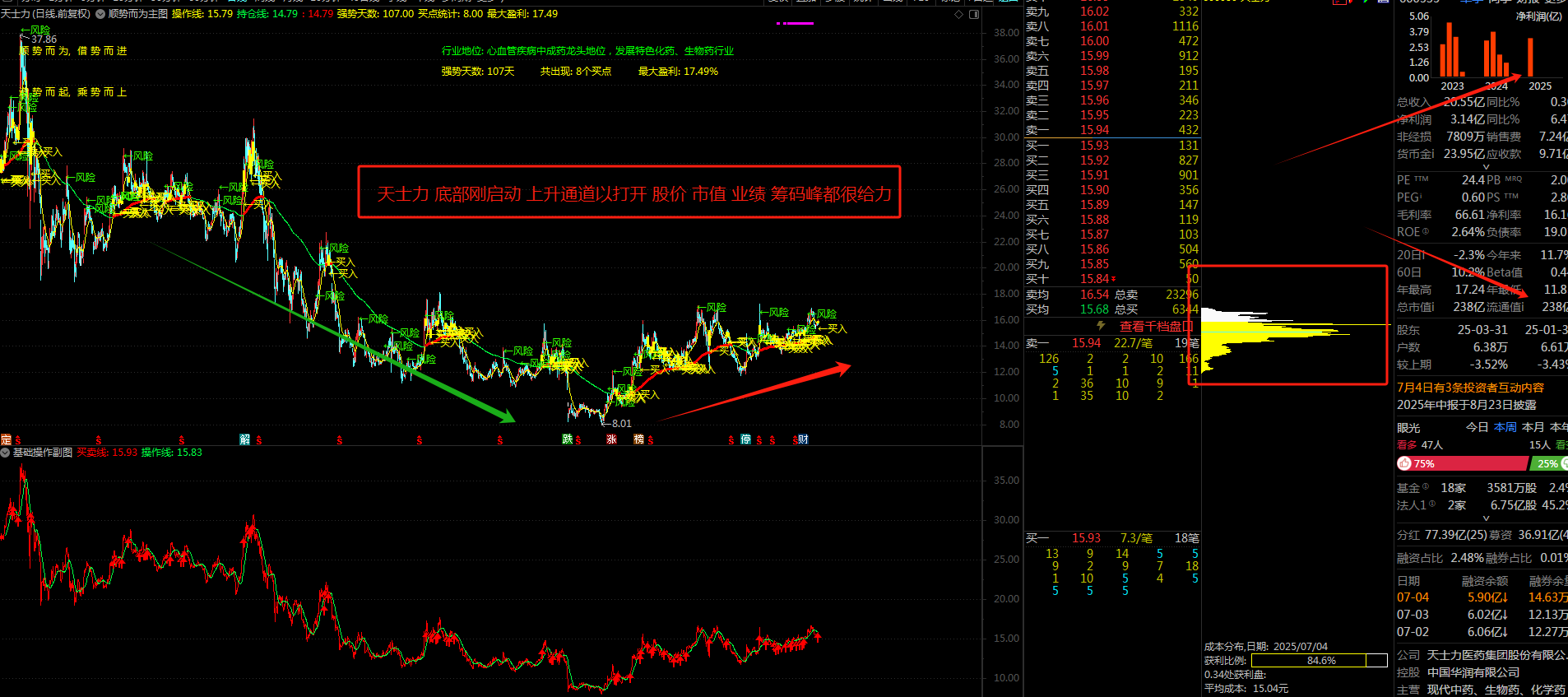Screen dimensions: 1568x697
Task: Click the green 跌 event marker
Action: (x=567, y=439)
